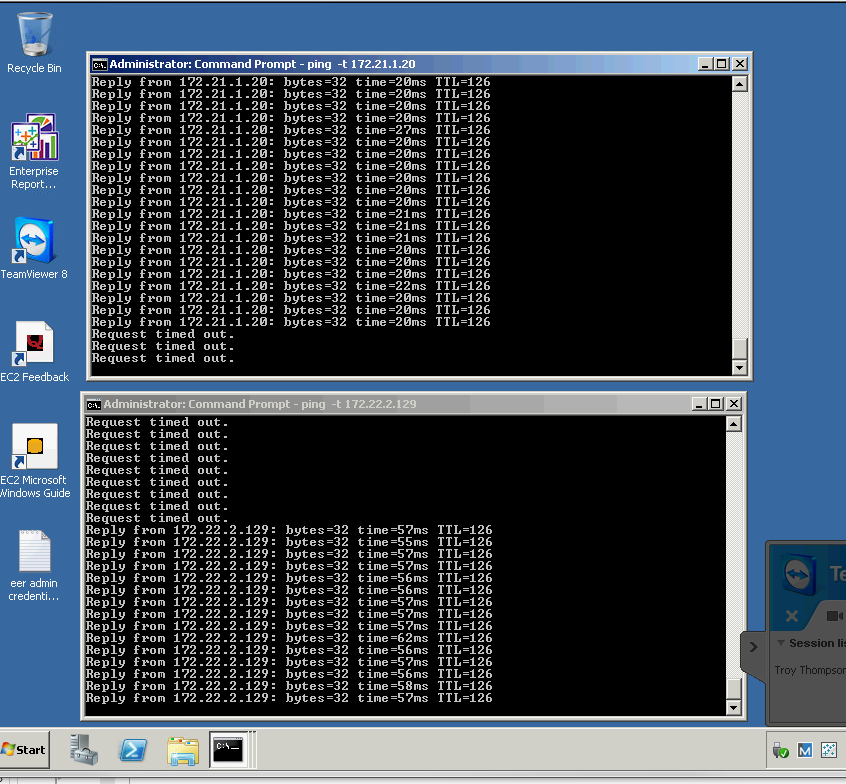Viewport: 846px width, 784px height.
Task: Open the EC2 Feedback shortcut
Action: click(x=35, y=351)
